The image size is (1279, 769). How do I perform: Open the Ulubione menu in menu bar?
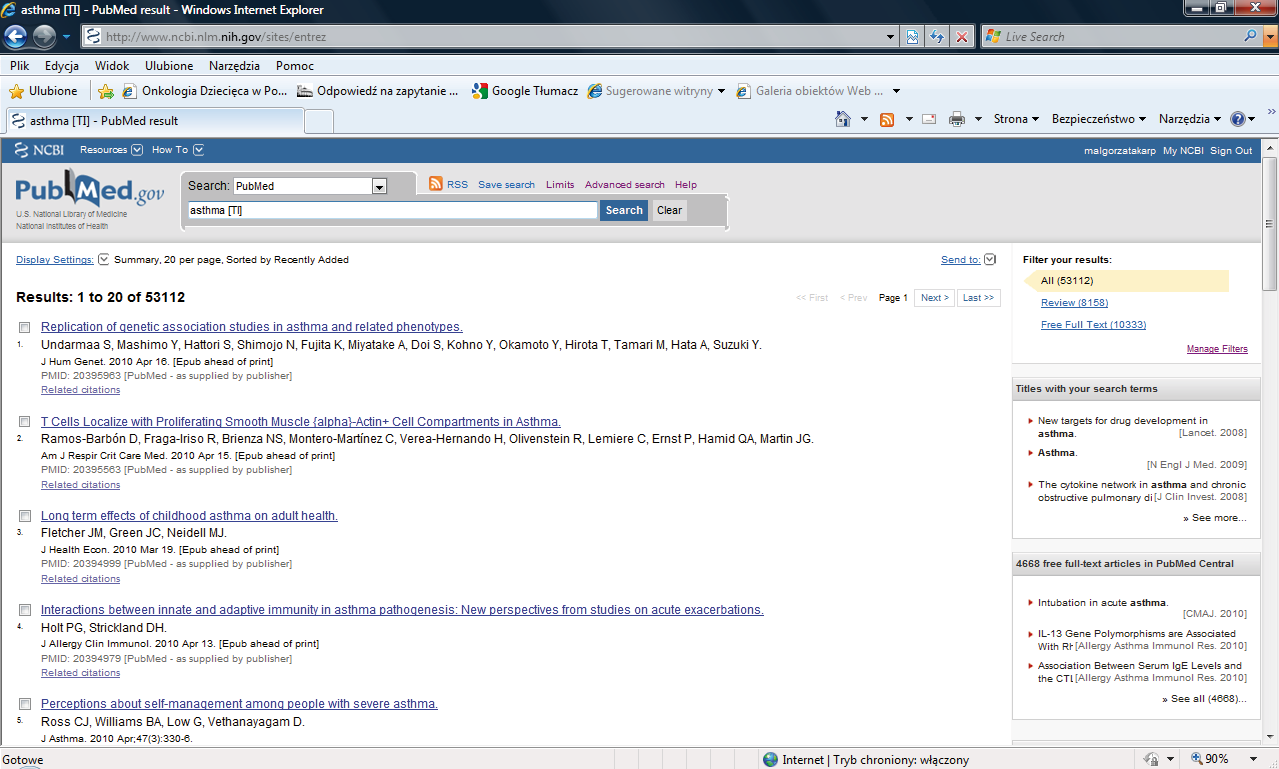tap(169, 66)
